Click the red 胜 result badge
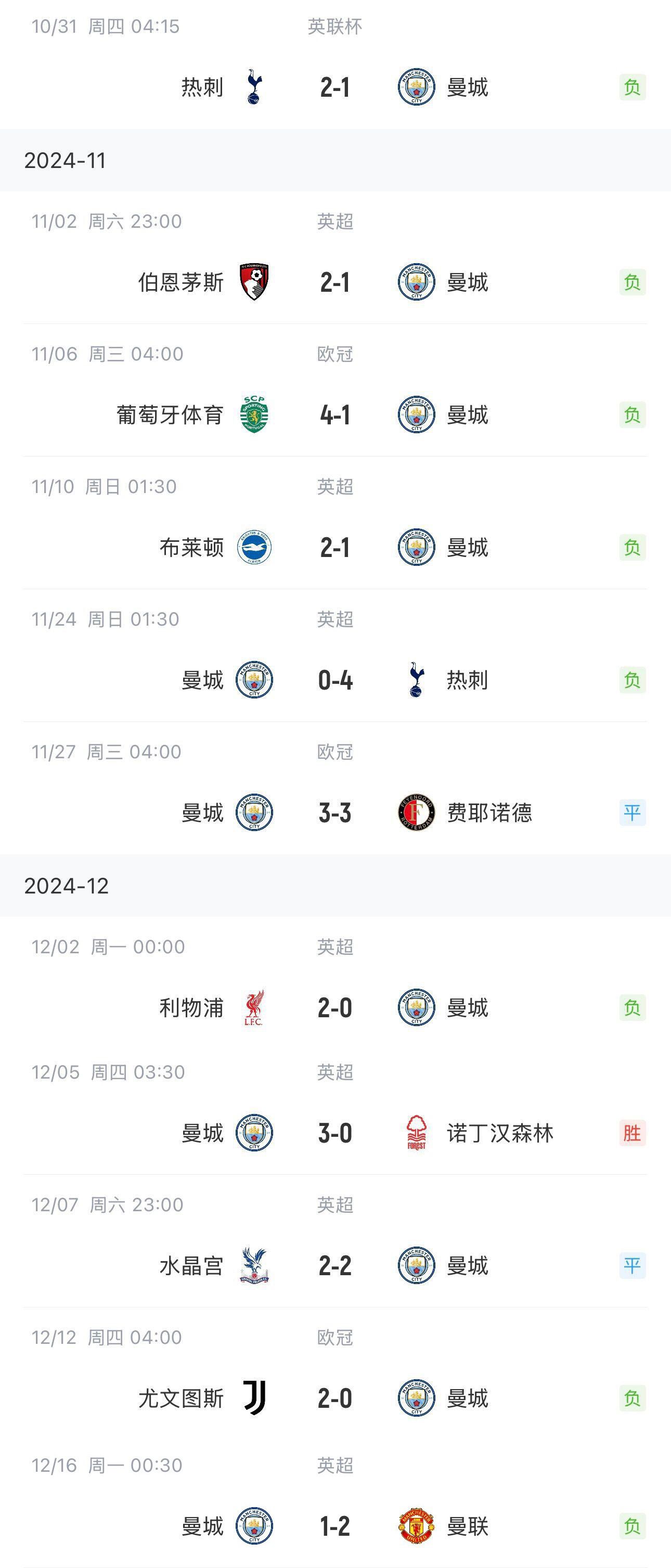Viewport: 671px width, 1568px height. pos(632,1133)
